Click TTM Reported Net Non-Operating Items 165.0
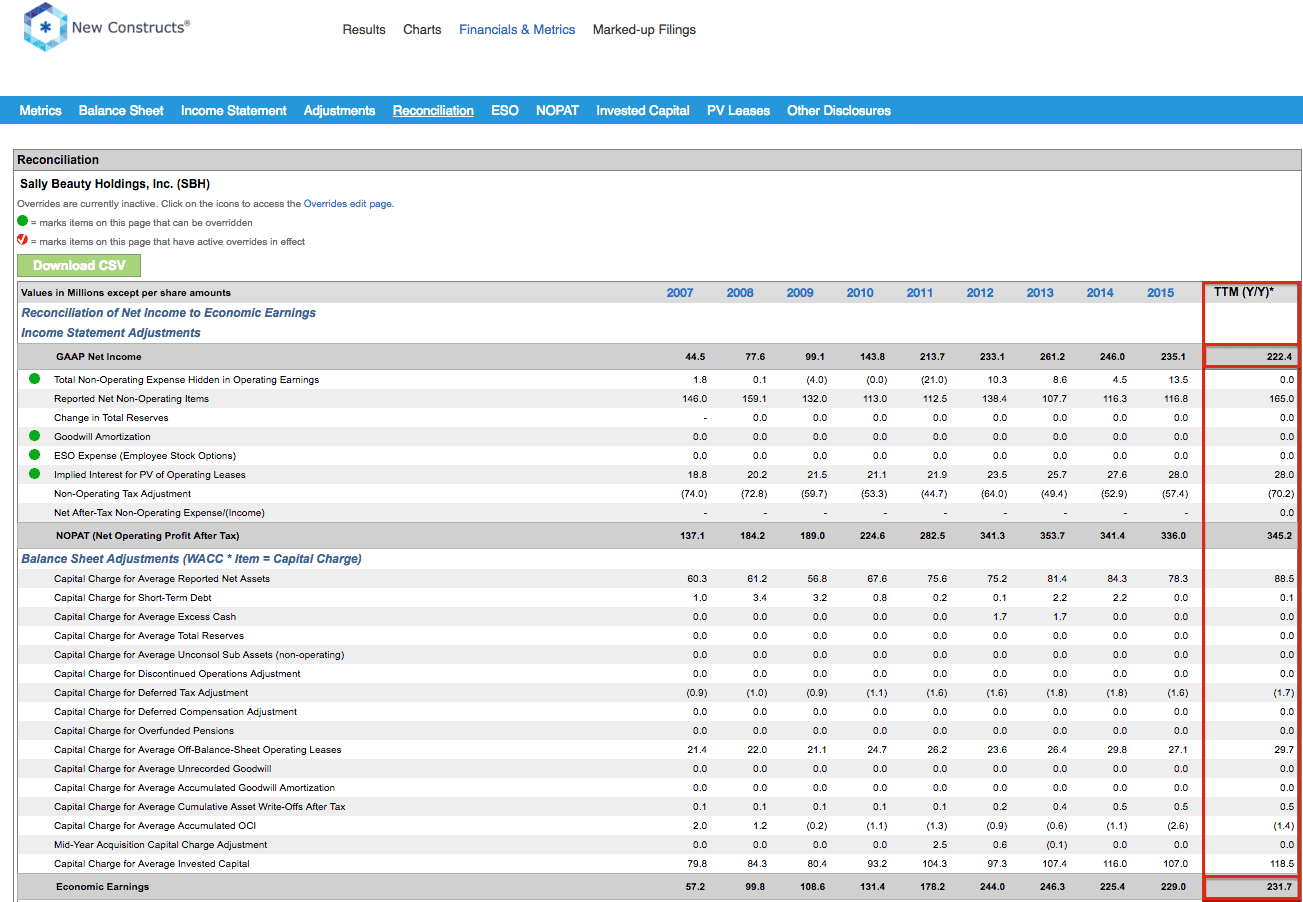This screenshot has height=902, width=1303. pos(1280,399)
